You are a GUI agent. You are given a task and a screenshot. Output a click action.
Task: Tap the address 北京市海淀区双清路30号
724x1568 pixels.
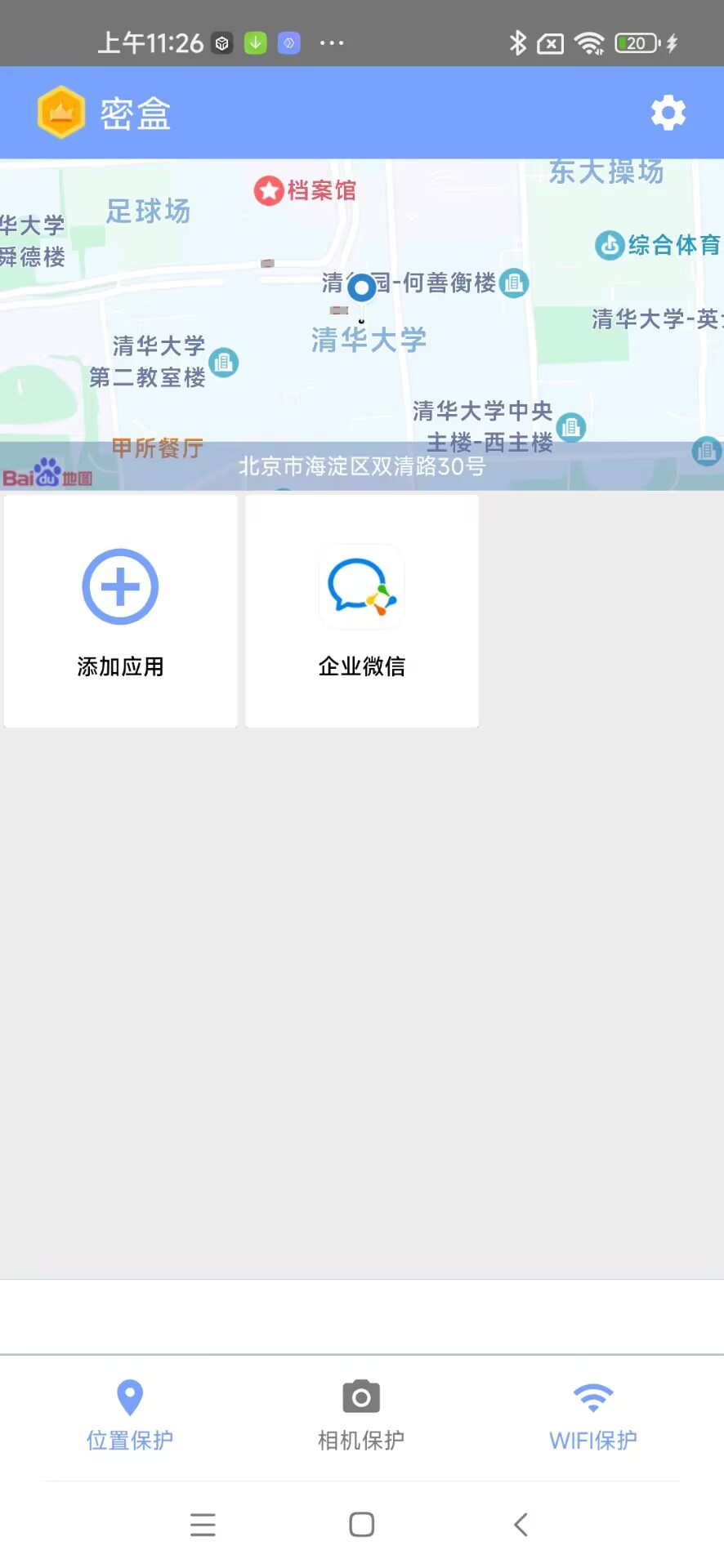362,466
